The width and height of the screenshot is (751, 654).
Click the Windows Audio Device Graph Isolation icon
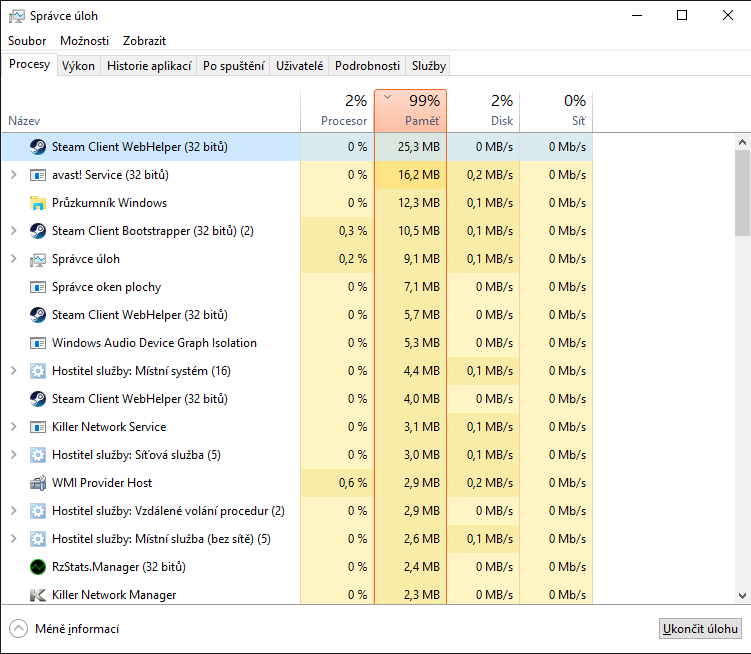click(x=38, y=343)
